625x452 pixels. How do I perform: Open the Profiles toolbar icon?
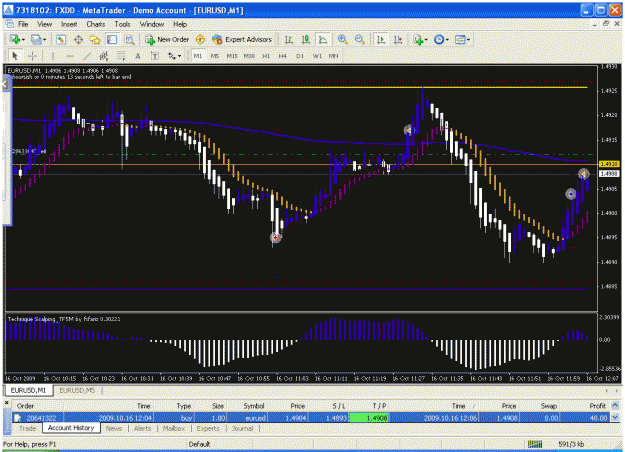(x=36, y=39)
